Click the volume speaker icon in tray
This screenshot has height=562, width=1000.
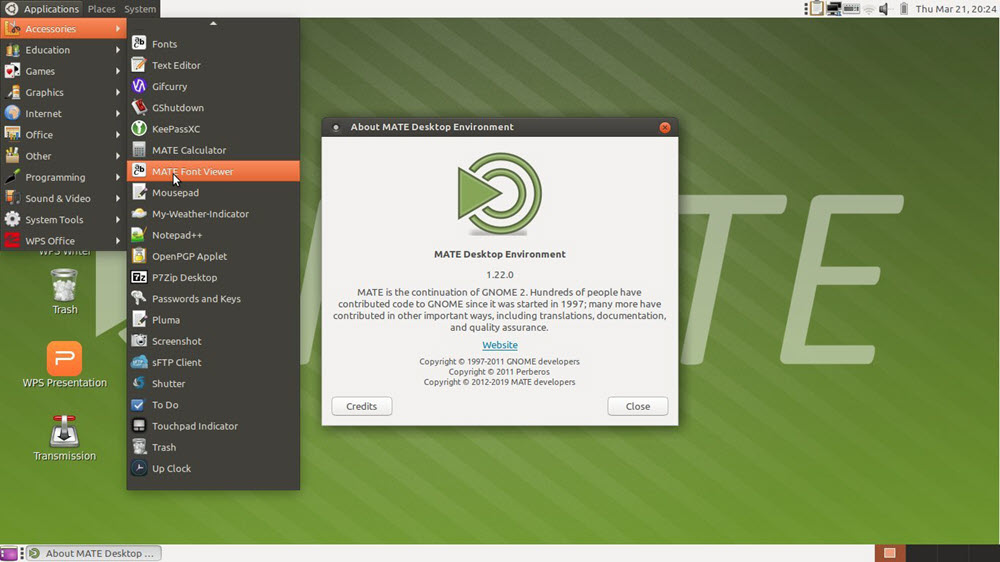(x=883, y=9)
